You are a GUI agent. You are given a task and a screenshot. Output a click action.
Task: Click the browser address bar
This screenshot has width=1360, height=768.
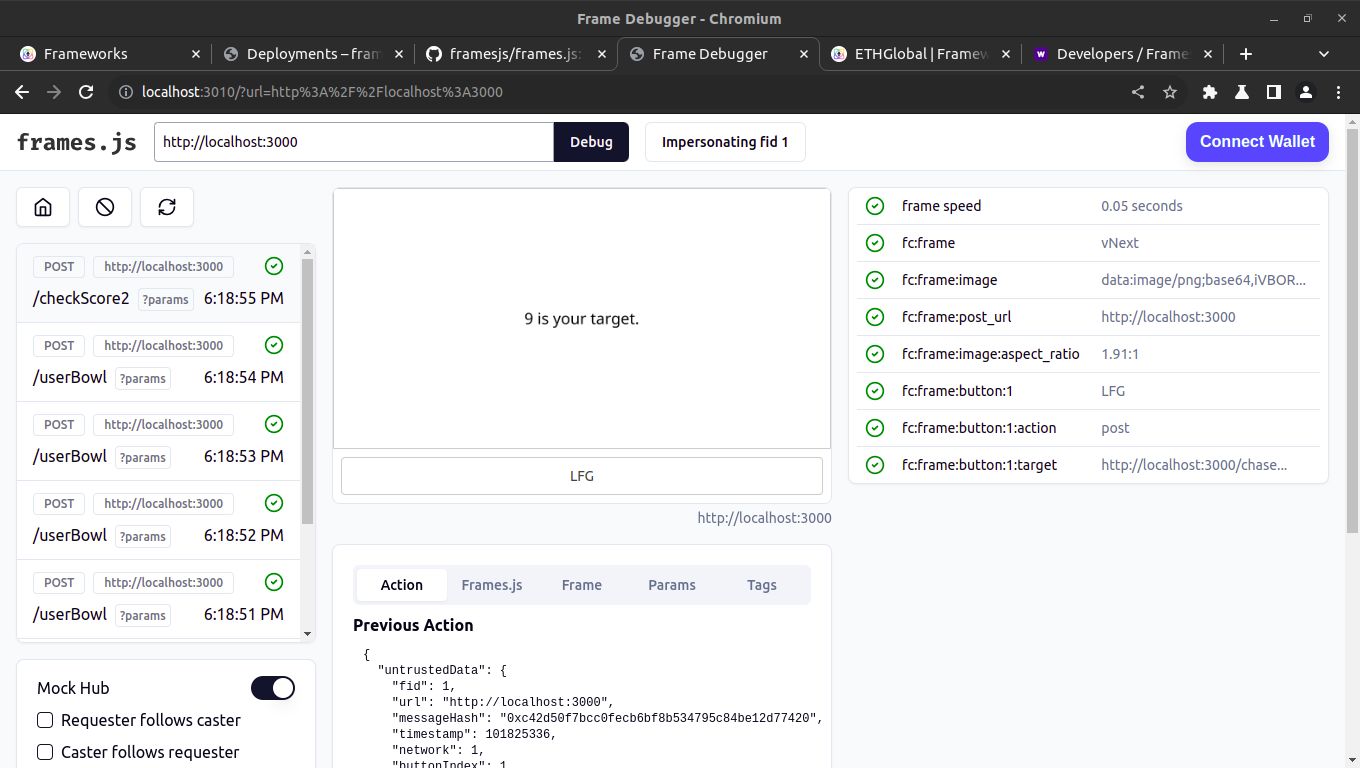point(620,92)
